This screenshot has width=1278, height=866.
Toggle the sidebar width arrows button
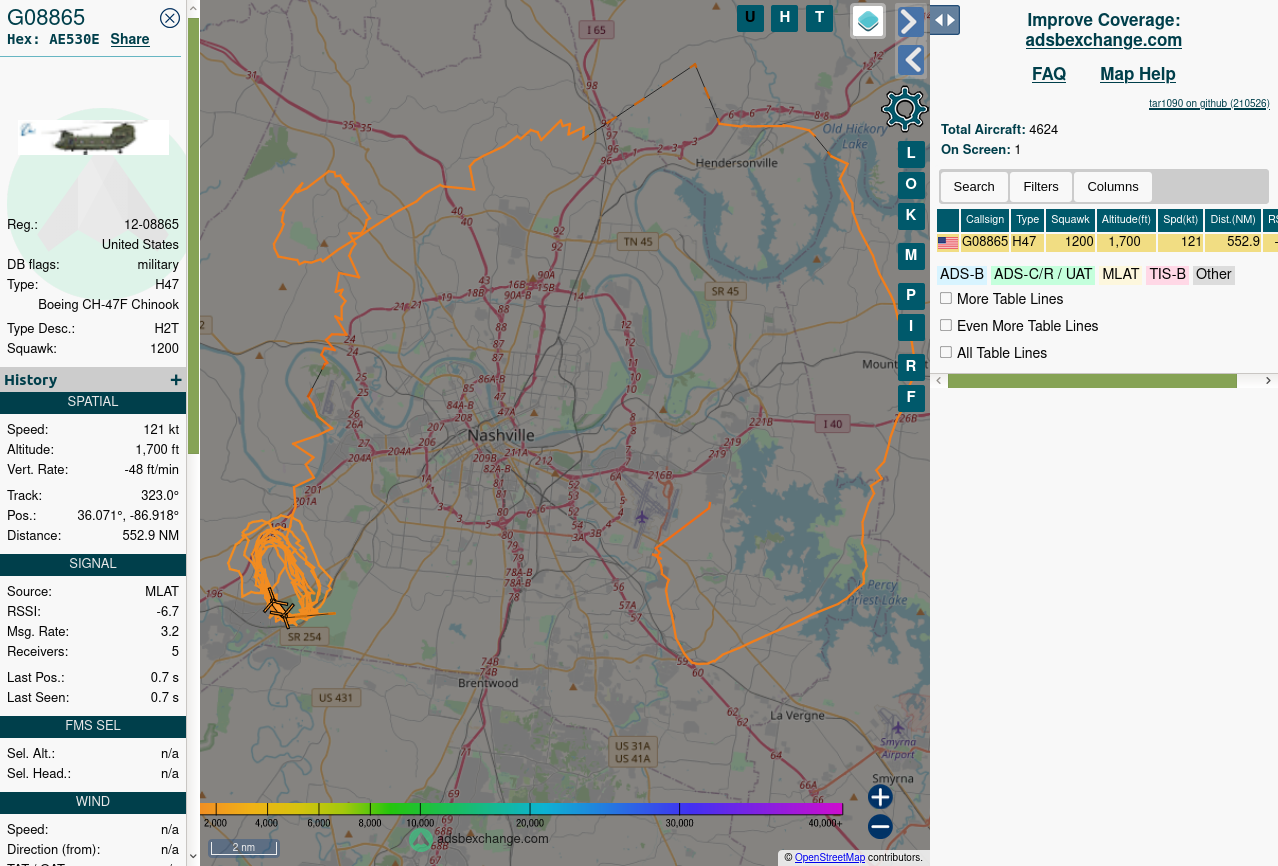coord(945,20)
